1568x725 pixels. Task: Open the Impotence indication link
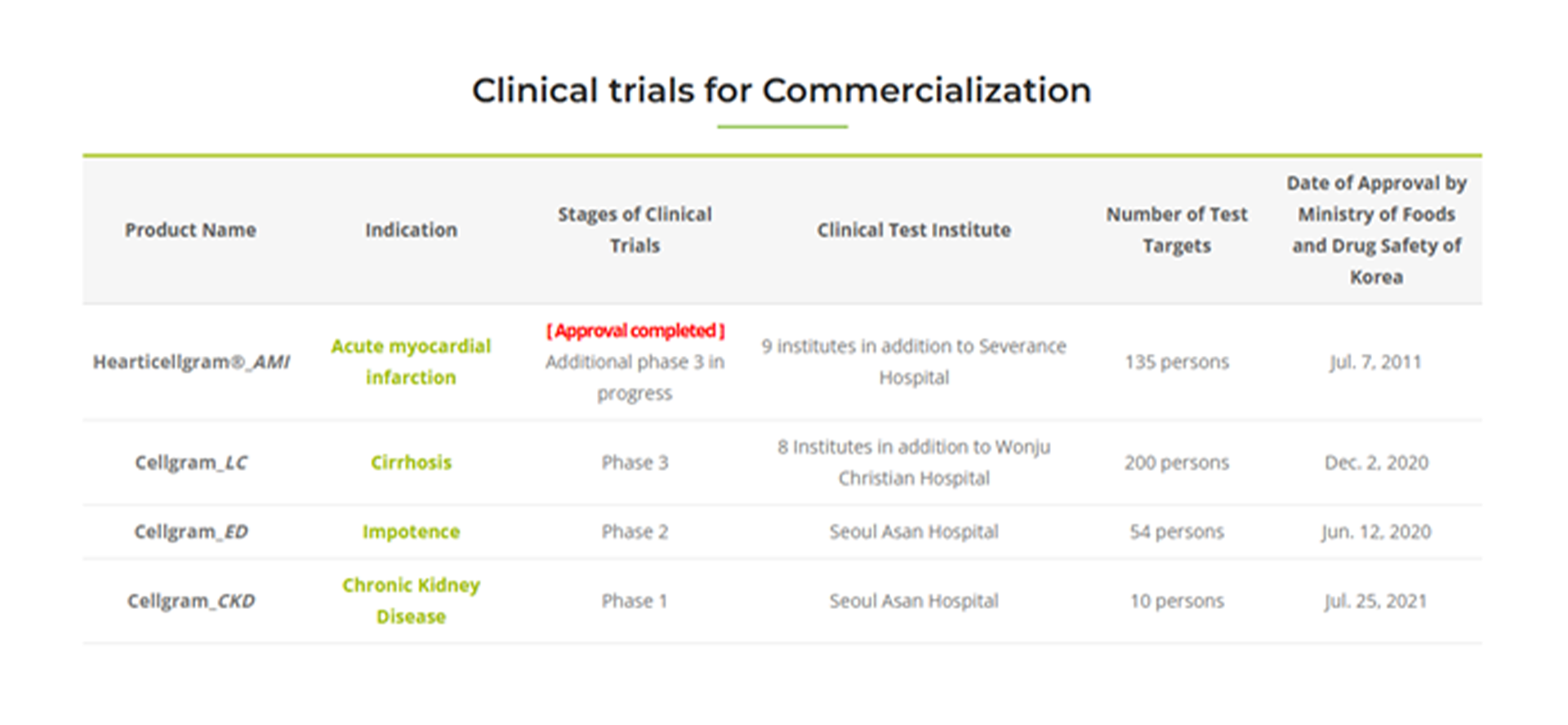coord(411,532)
